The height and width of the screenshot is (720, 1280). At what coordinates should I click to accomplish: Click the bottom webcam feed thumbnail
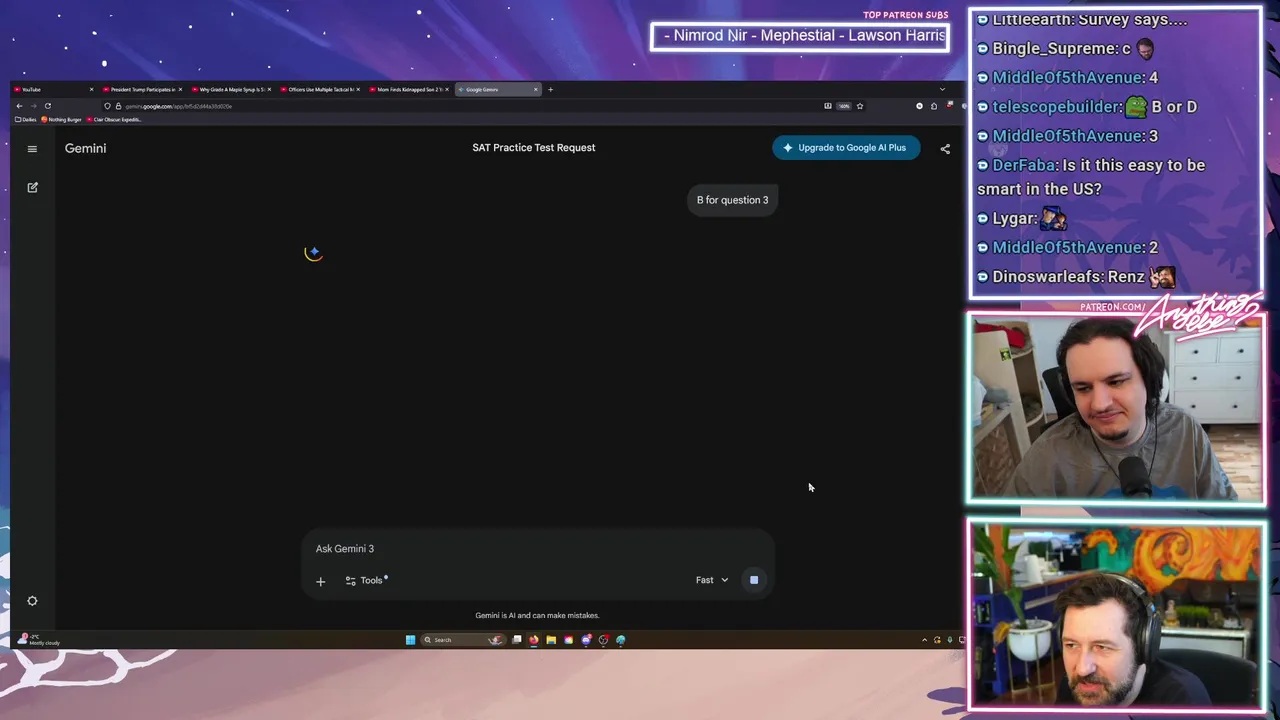(x=1115, y=615)
